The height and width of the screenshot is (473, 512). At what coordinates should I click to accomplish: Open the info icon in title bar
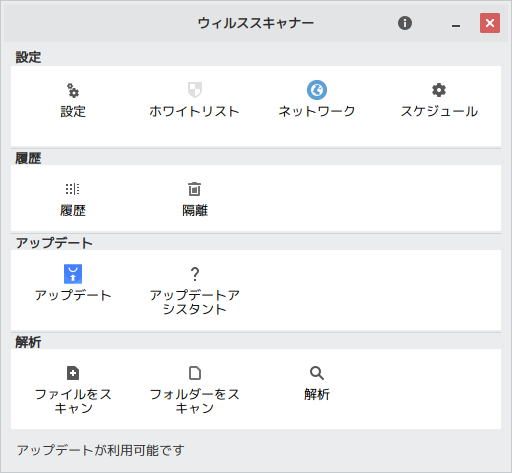(405, 23)
